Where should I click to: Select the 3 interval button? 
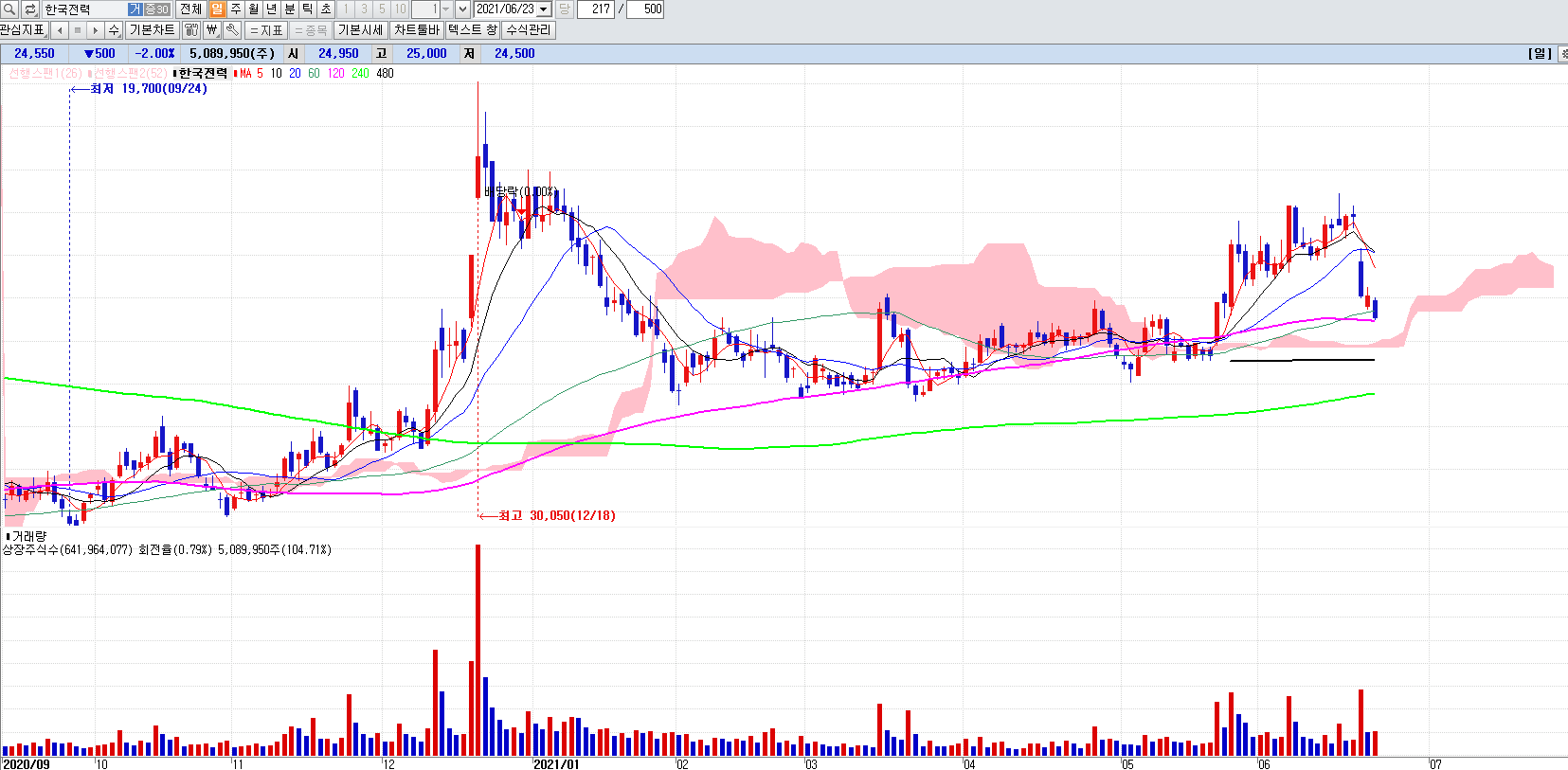pyautogui.click(x=364, y=9)
